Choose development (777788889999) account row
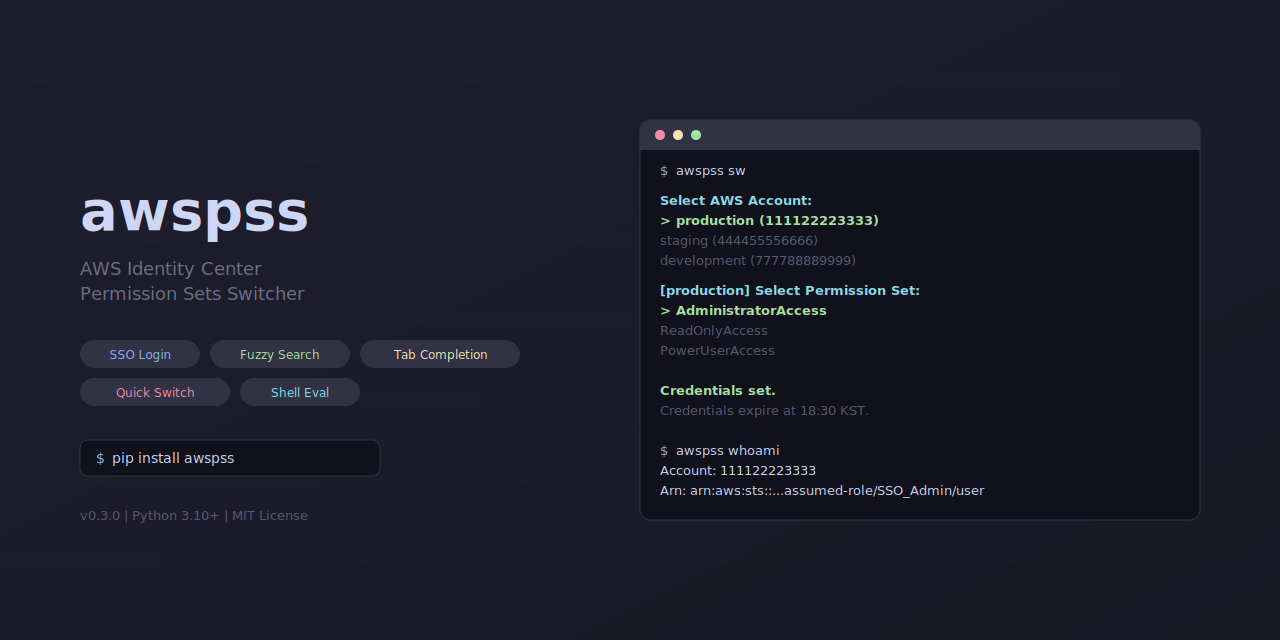This screenshot has width=1280, height=640. pyautogui.click(x=758, y=261)
